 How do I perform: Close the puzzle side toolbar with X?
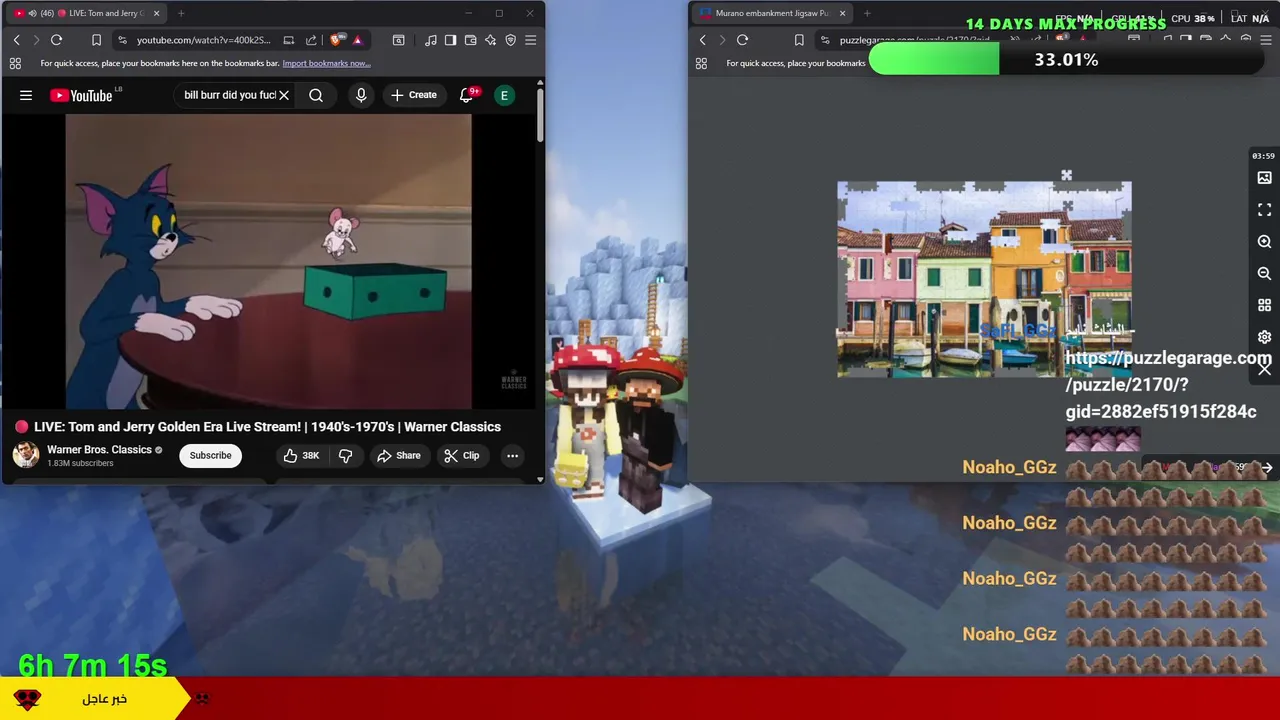[x=1264, y=369]
